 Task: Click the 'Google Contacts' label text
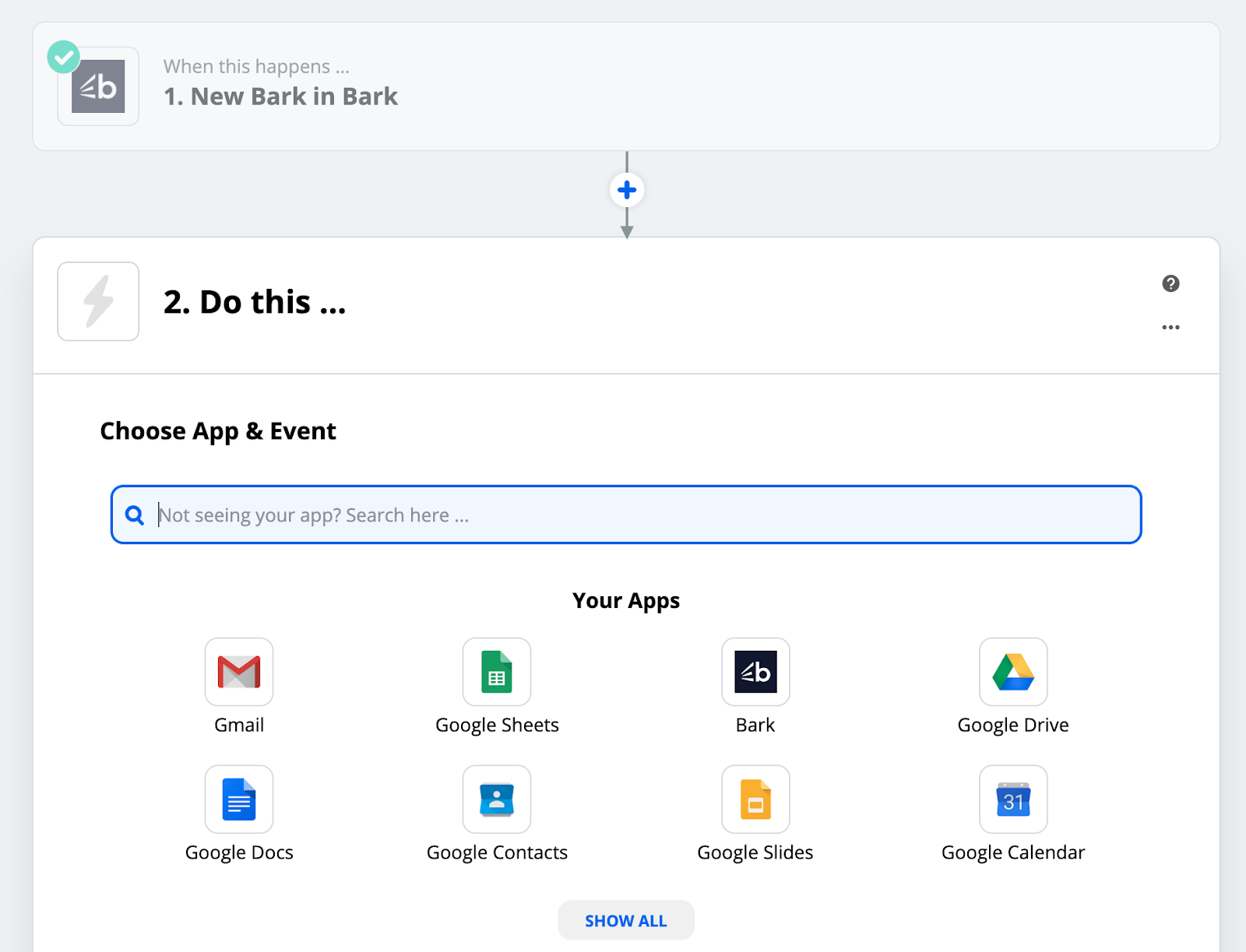click(497, 853)
